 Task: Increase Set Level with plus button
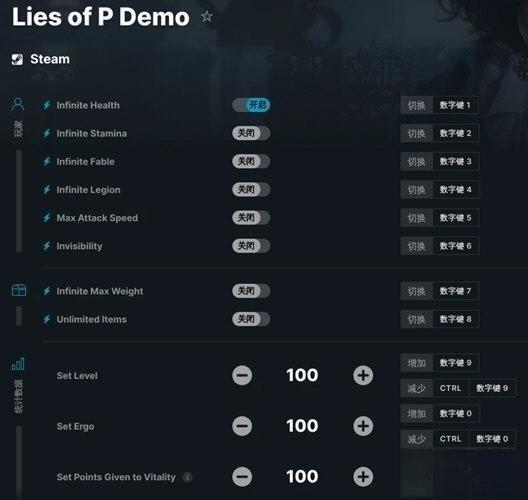[363, 375]
